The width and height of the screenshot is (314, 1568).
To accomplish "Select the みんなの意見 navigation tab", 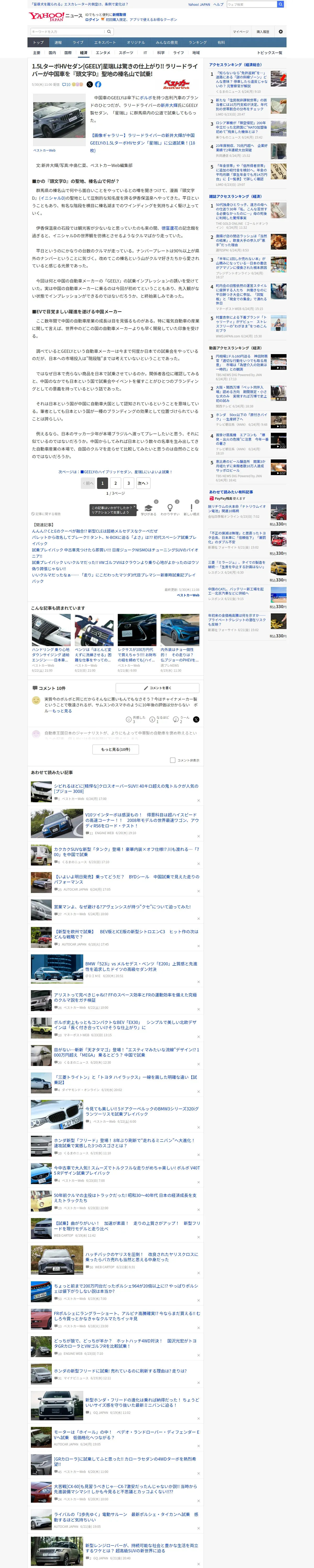I will [166, 43].
